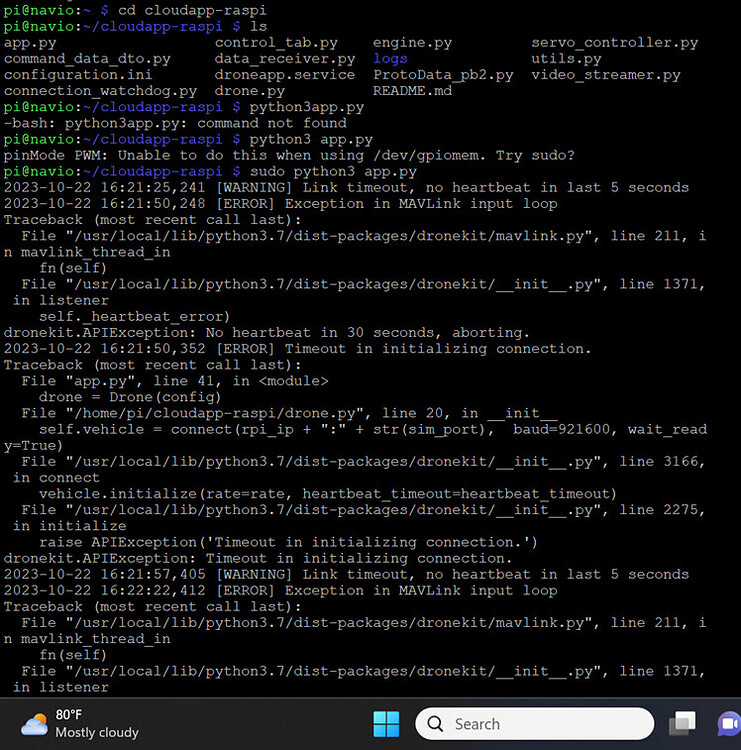Click 'video_streamer.py' in the file listing
Screen dimensions: 741x750
point(605,75)
